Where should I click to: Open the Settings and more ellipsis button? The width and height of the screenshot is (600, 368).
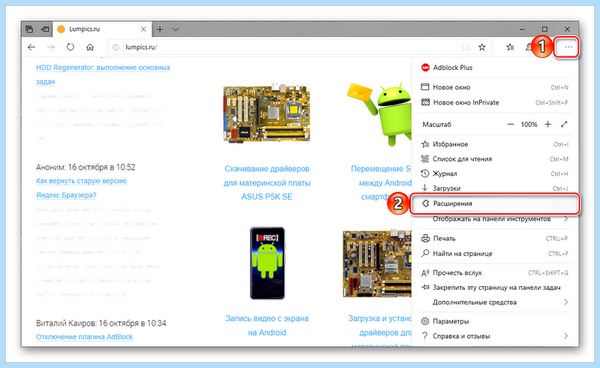[568, 47]
